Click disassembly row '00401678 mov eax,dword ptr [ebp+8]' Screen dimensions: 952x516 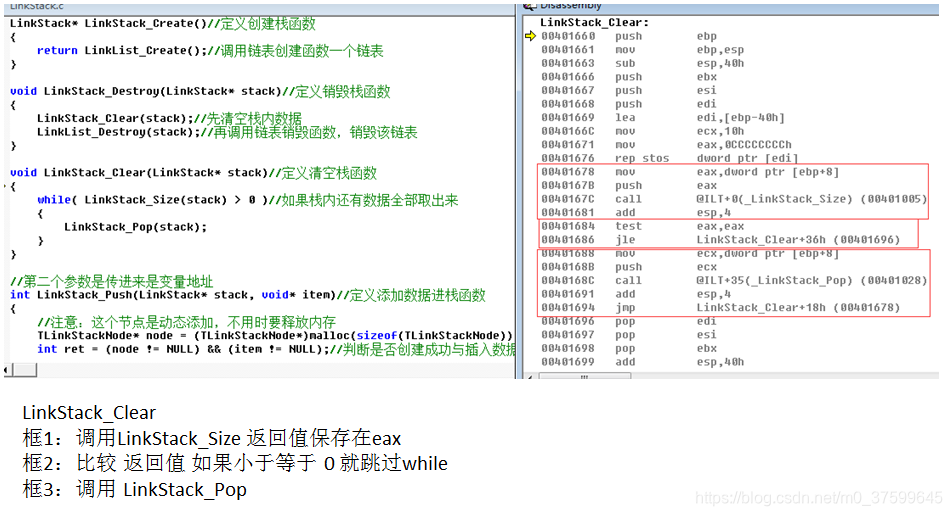[690, 172]
